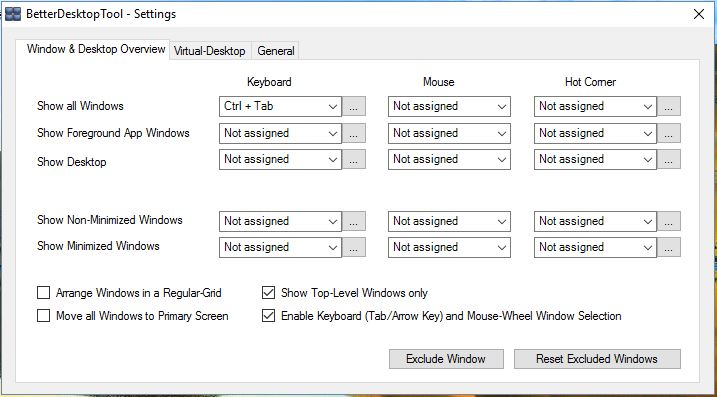Open Show Desktop hot corner dropdown
The image size is (717, 397).
click(595, 159)
